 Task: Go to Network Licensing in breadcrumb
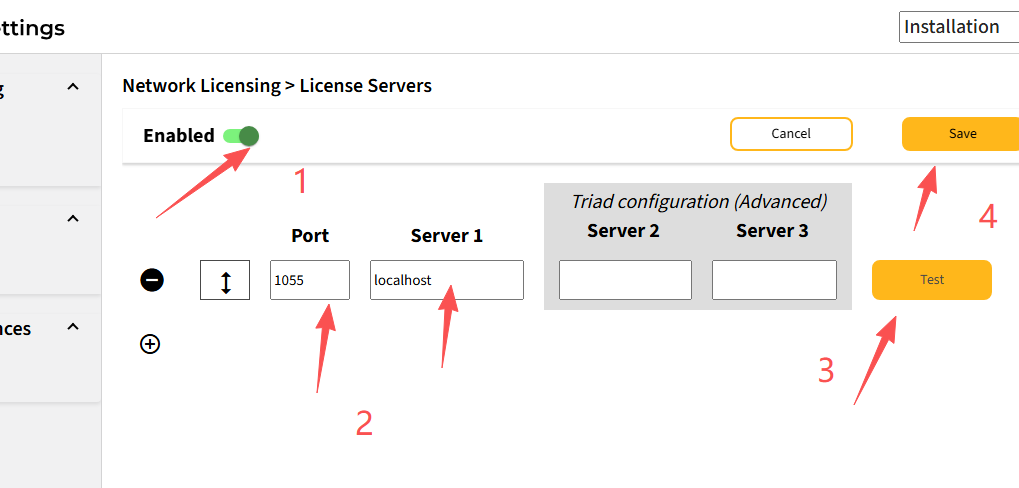point(201,86)
